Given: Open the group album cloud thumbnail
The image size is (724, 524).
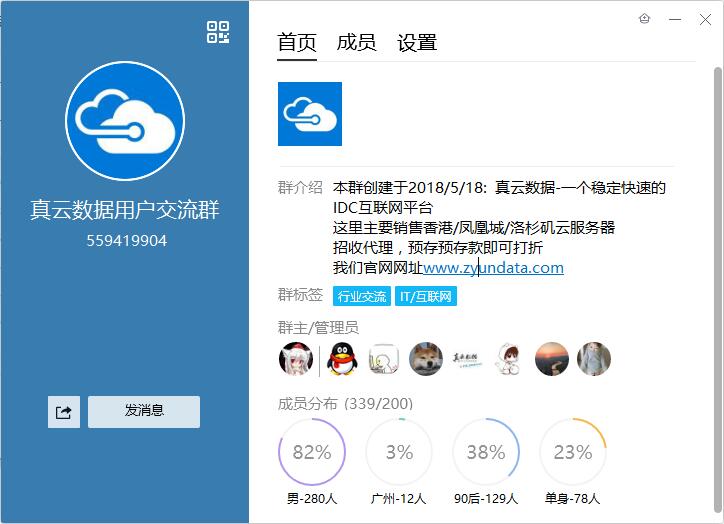Looking at the screenshot, I should (310, 114).
